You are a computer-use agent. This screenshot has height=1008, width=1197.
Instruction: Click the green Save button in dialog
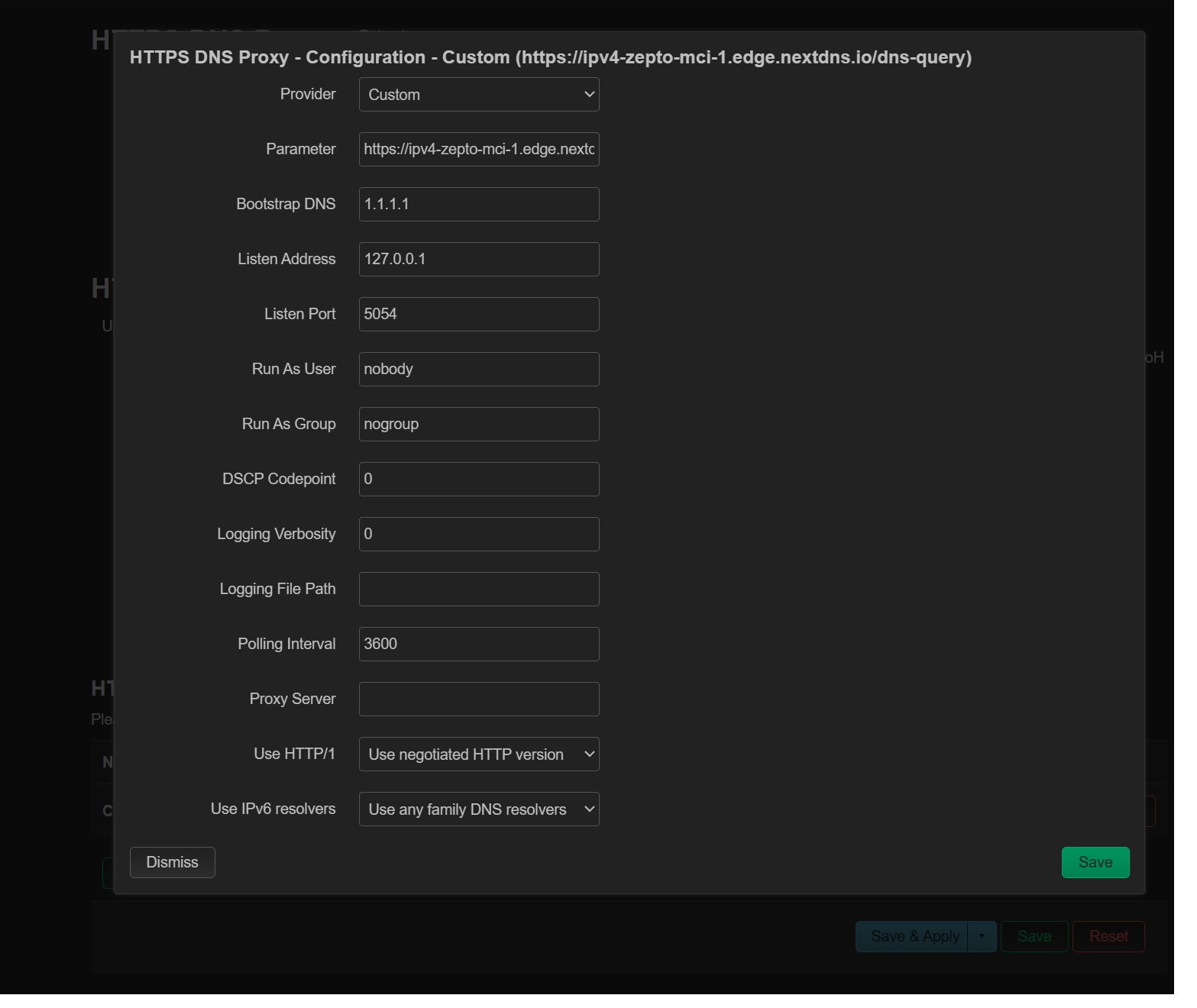click(x=1095, y=863)
